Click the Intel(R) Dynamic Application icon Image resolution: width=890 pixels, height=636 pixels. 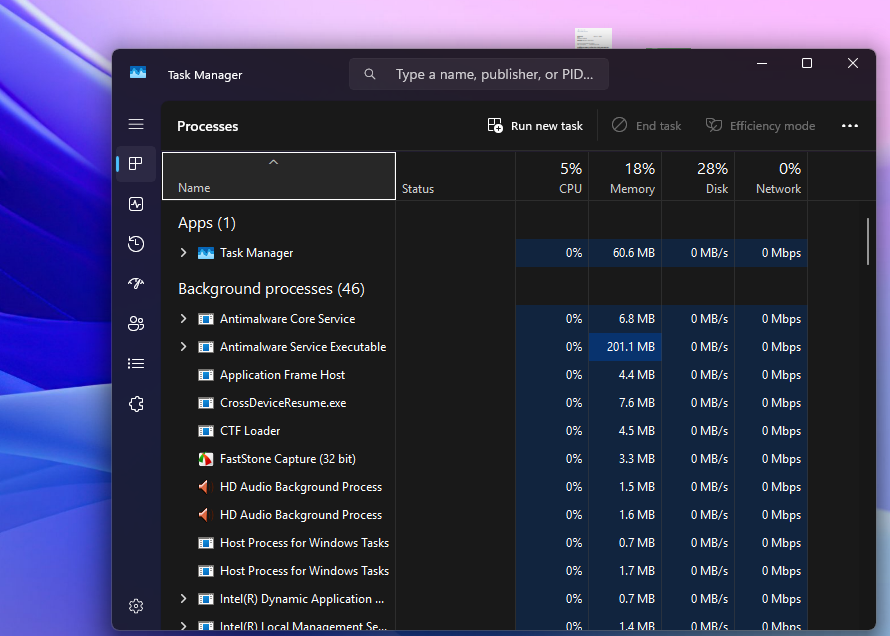pyautogui.click(x=205, y=599)
